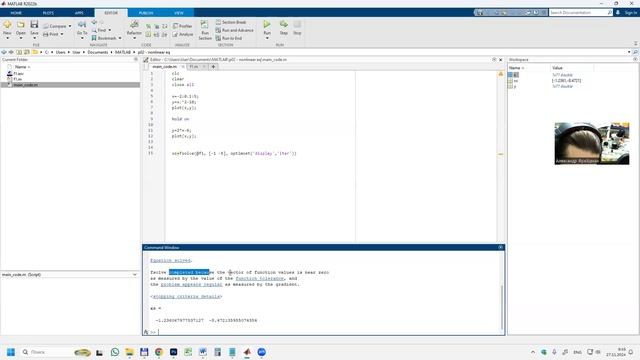Click the Save icon in the toolbar
The image size is (640, 360).
pos(34,25)
